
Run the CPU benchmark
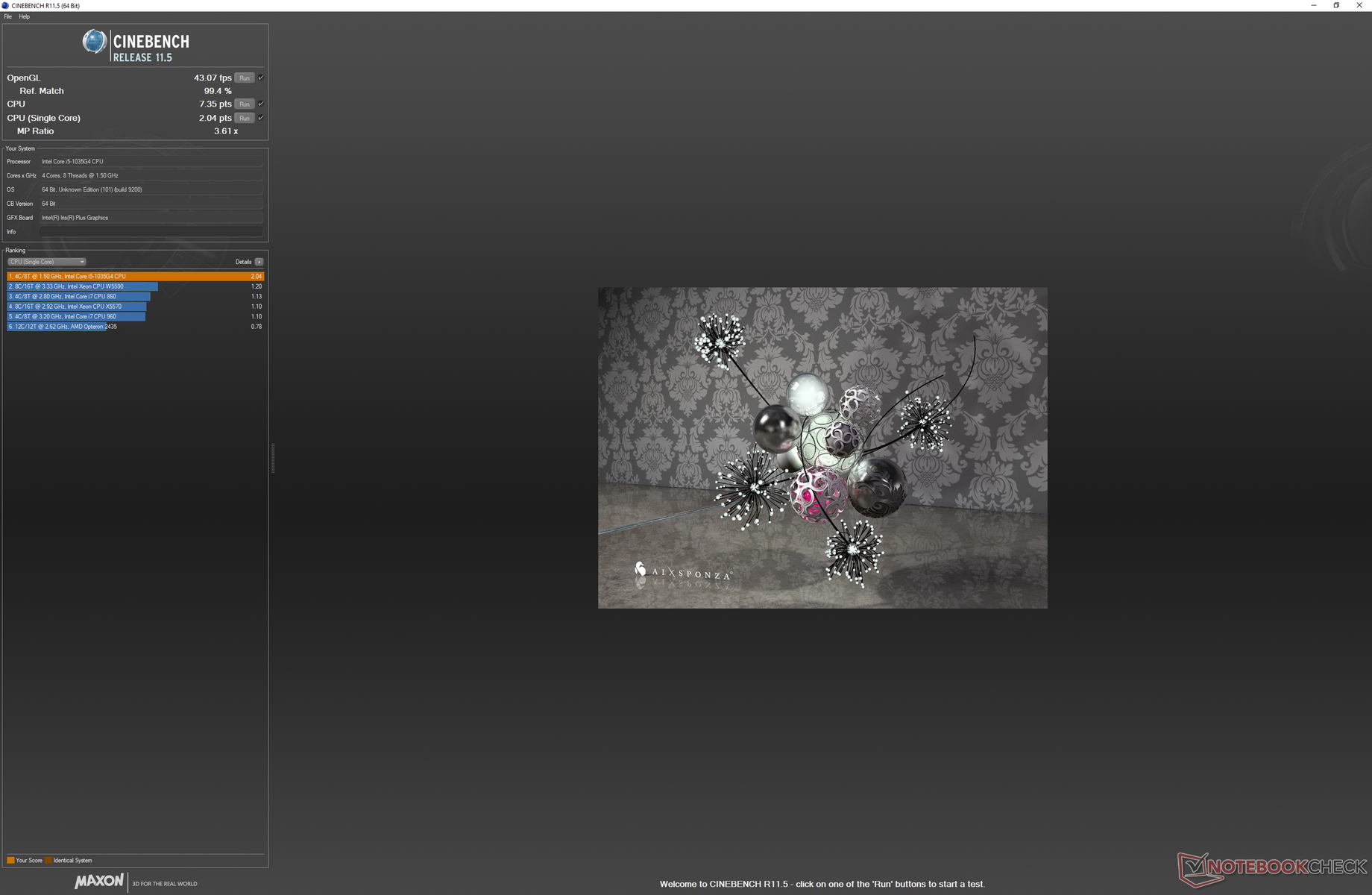245,104
